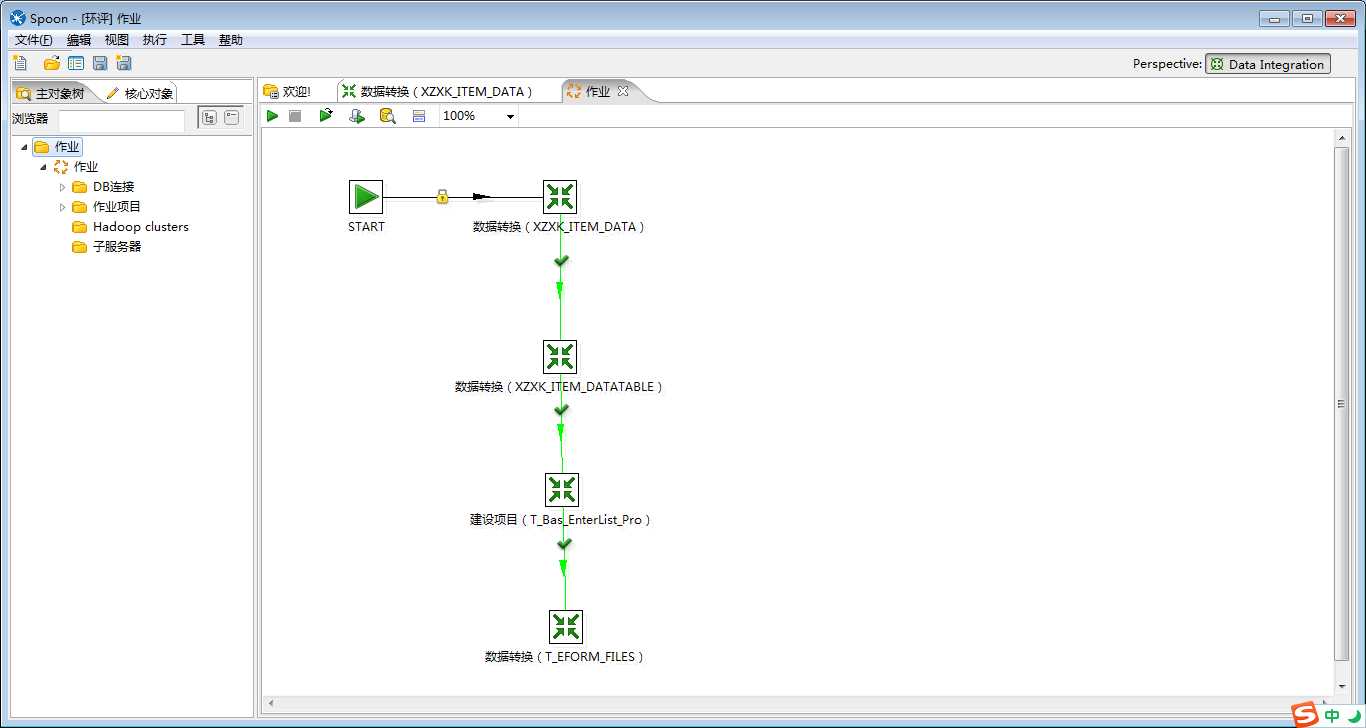Select the T_EFORM_FILES transformation entry icon
This screenshot has height=728, width=1366.
566,627
